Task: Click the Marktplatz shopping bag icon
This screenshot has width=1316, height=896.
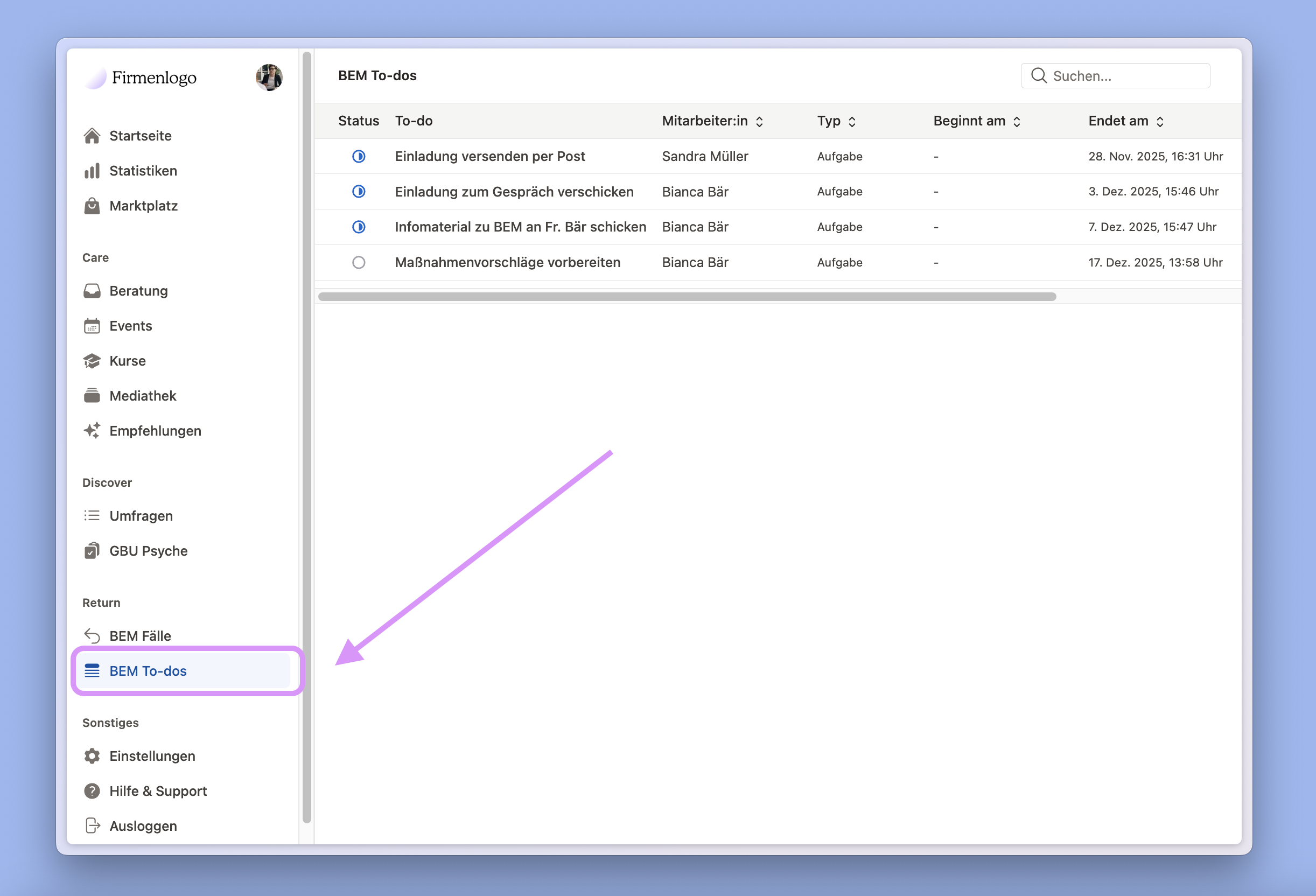Action: tap(92, 206)
